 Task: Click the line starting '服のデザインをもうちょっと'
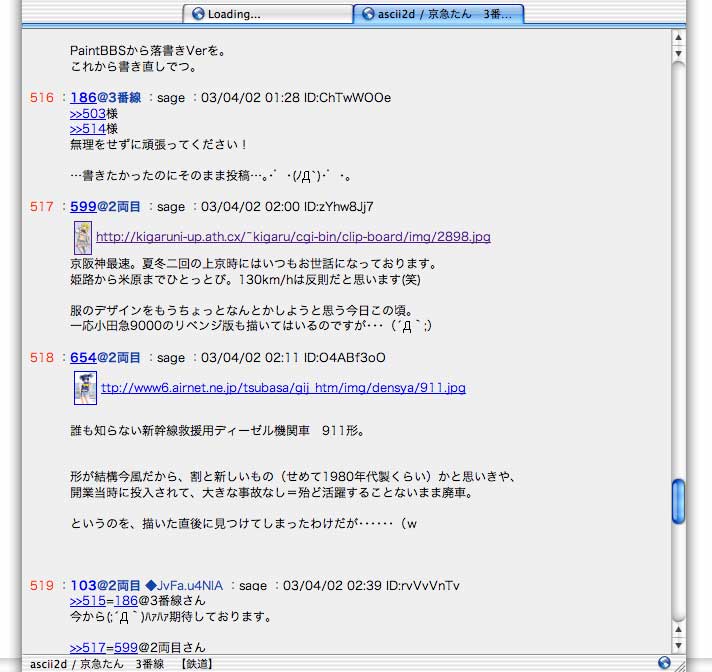(x=242, y=311)
